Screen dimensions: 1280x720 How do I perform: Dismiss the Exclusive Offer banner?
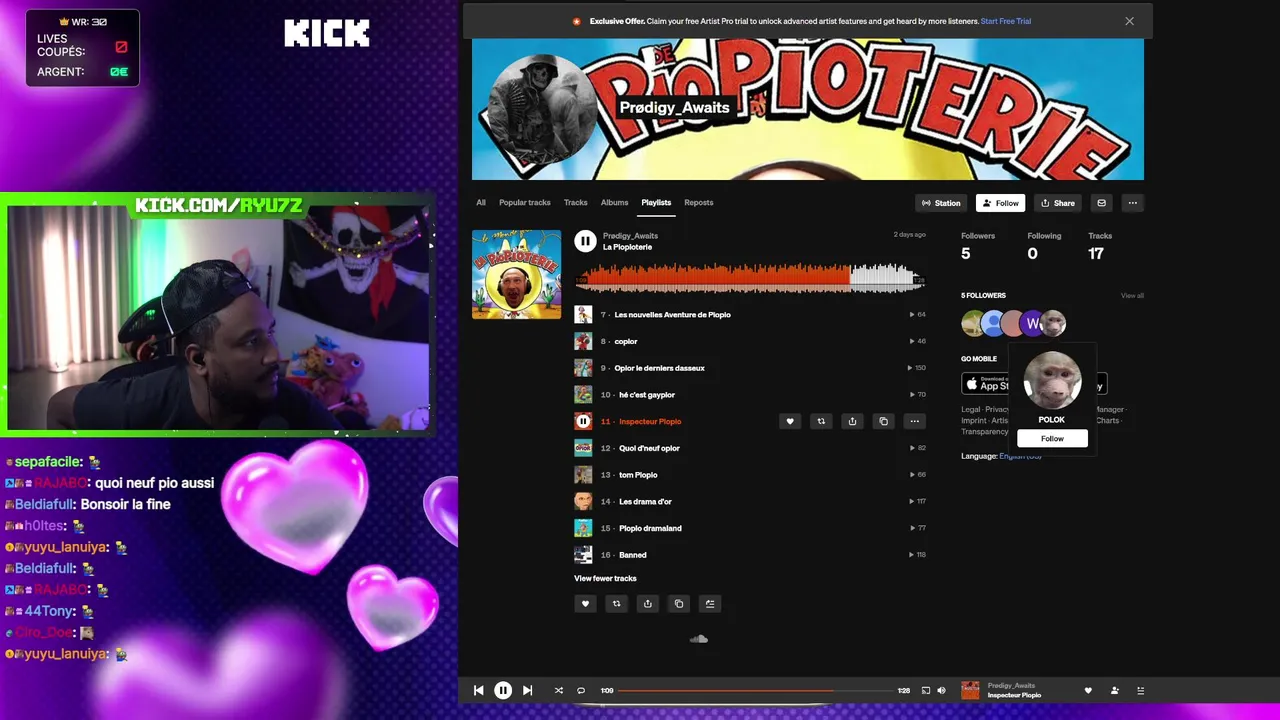click(x=1129, y=21)
